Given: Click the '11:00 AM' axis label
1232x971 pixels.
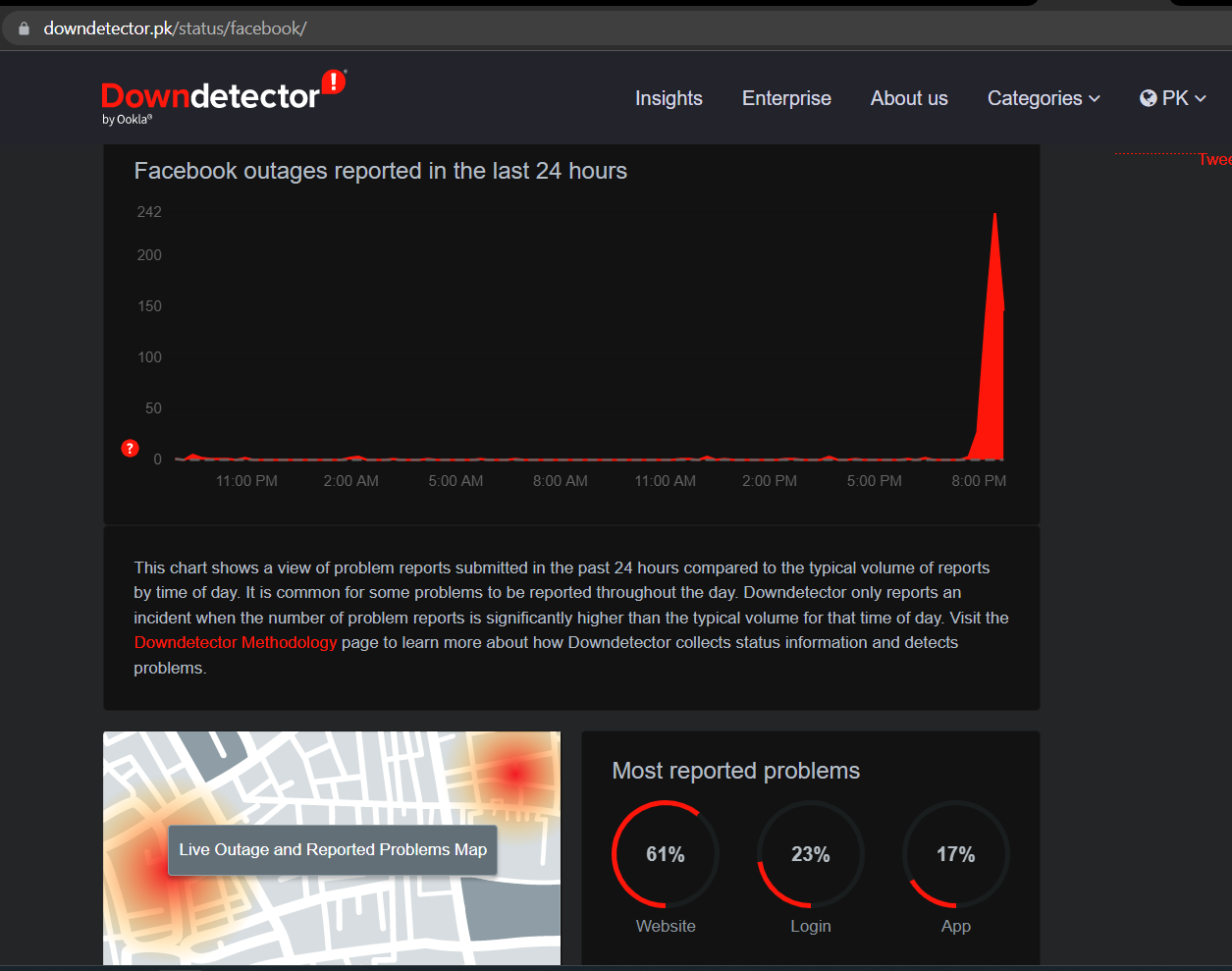Looking at the screenshot, I should tap(666, 481).
